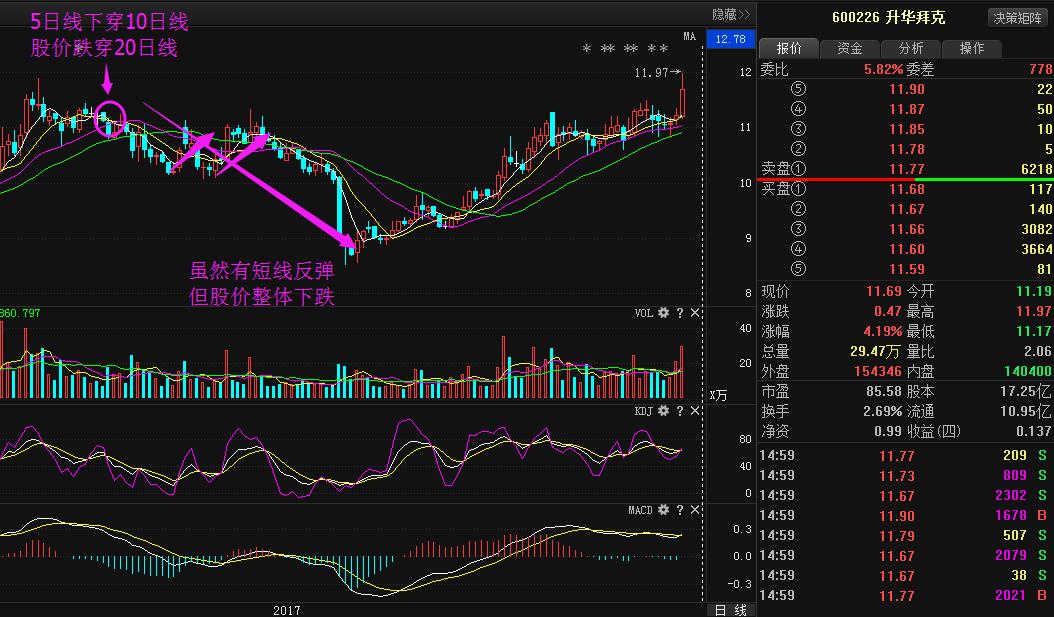Screen dimensions: 1054x617
Task: Open the KDJ indicator settings gear
Action: (x=662, y=409)
